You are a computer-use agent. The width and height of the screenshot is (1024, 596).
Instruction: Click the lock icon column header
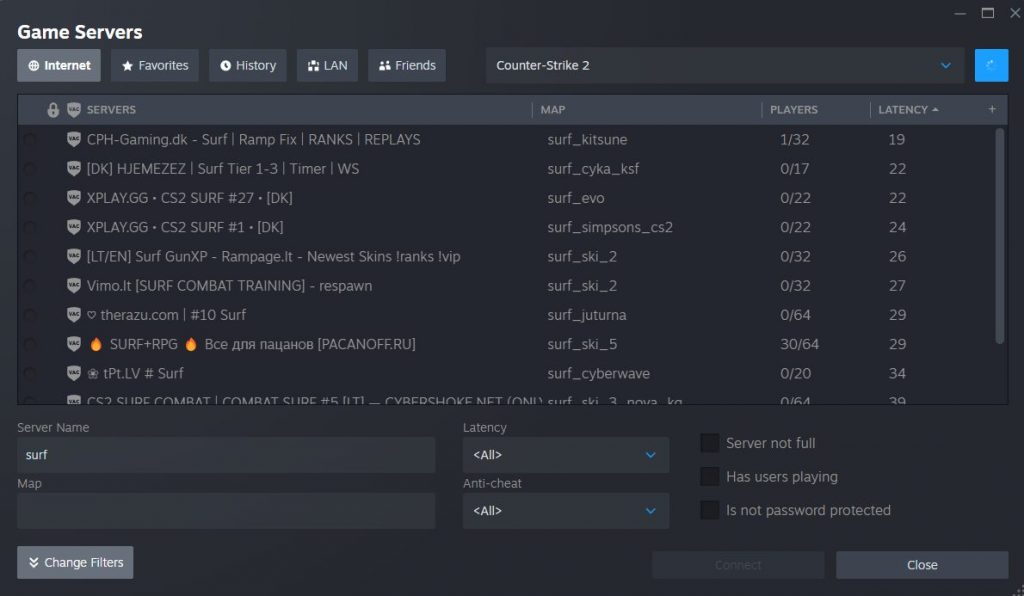[54, 110]
